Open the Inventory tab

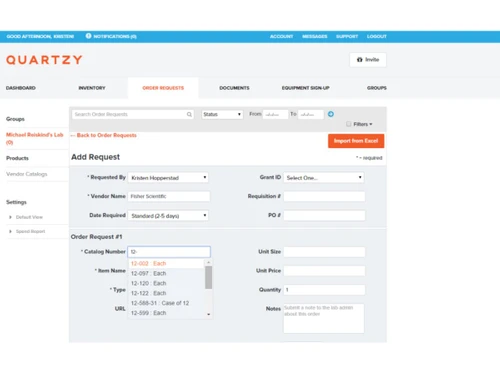coord(92,88)
